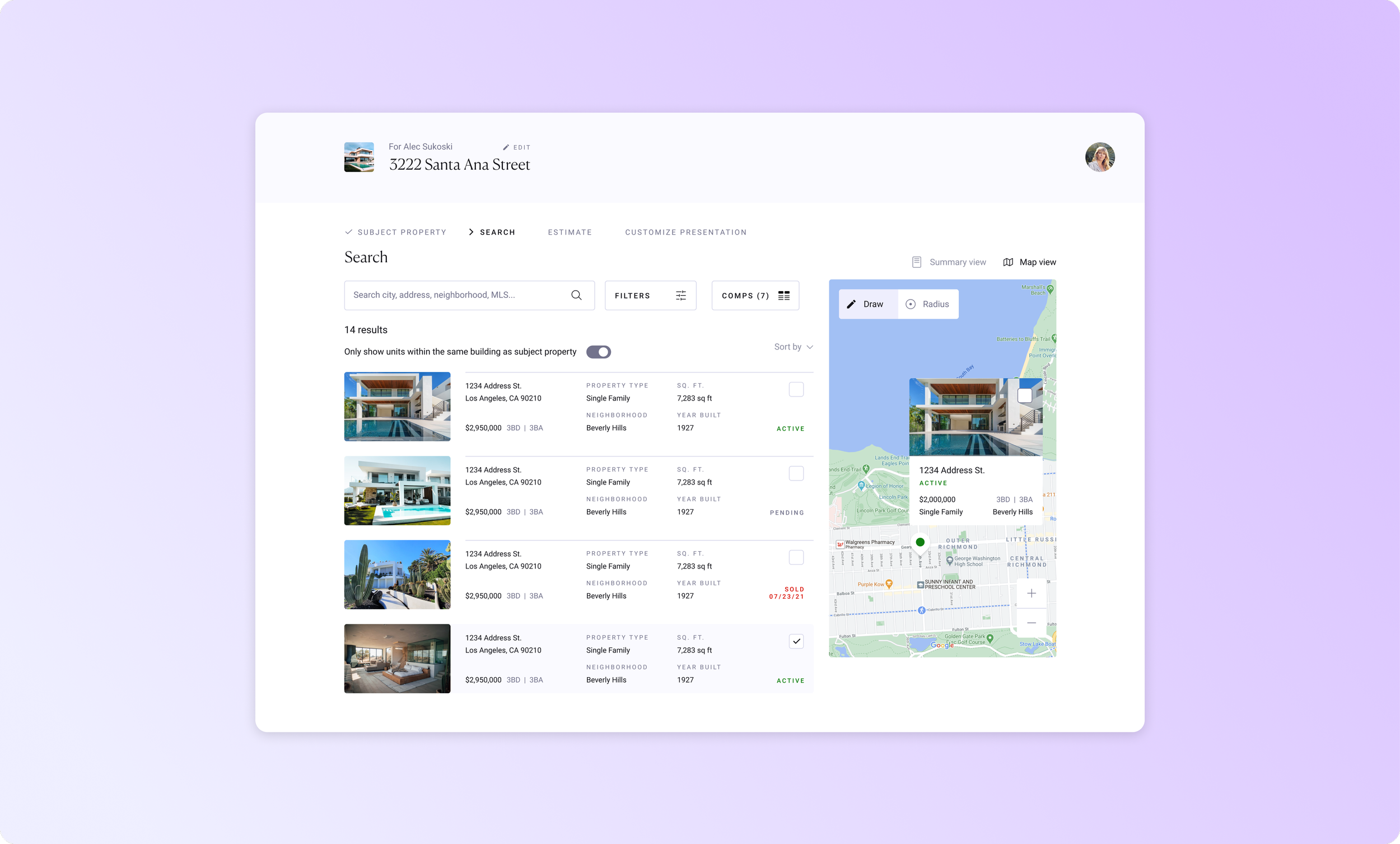Click the green property pin on the map
The width and height of the screenshot is (1400, 844).
pos(920,542)
